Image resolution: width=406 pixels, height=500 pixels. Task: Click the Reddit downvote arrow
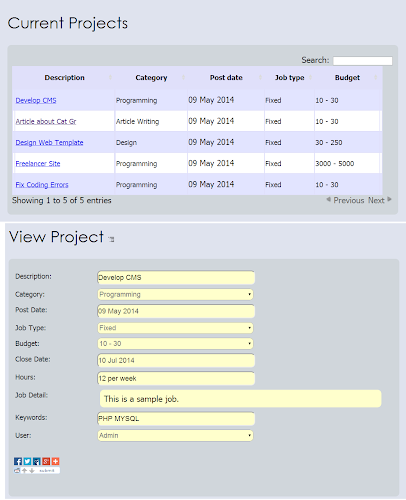tap(32, 471)
